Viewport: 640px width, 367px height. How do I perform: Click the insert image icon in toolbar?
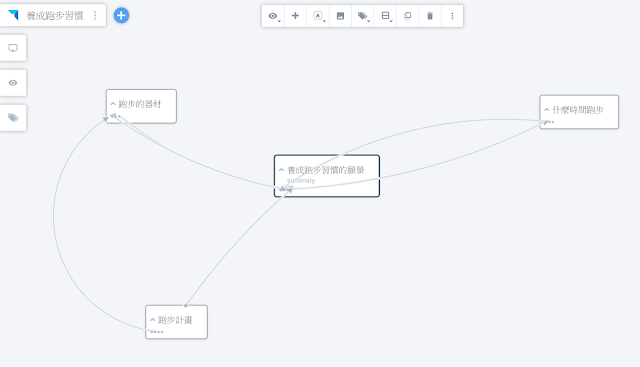click(x=340, y=16)
